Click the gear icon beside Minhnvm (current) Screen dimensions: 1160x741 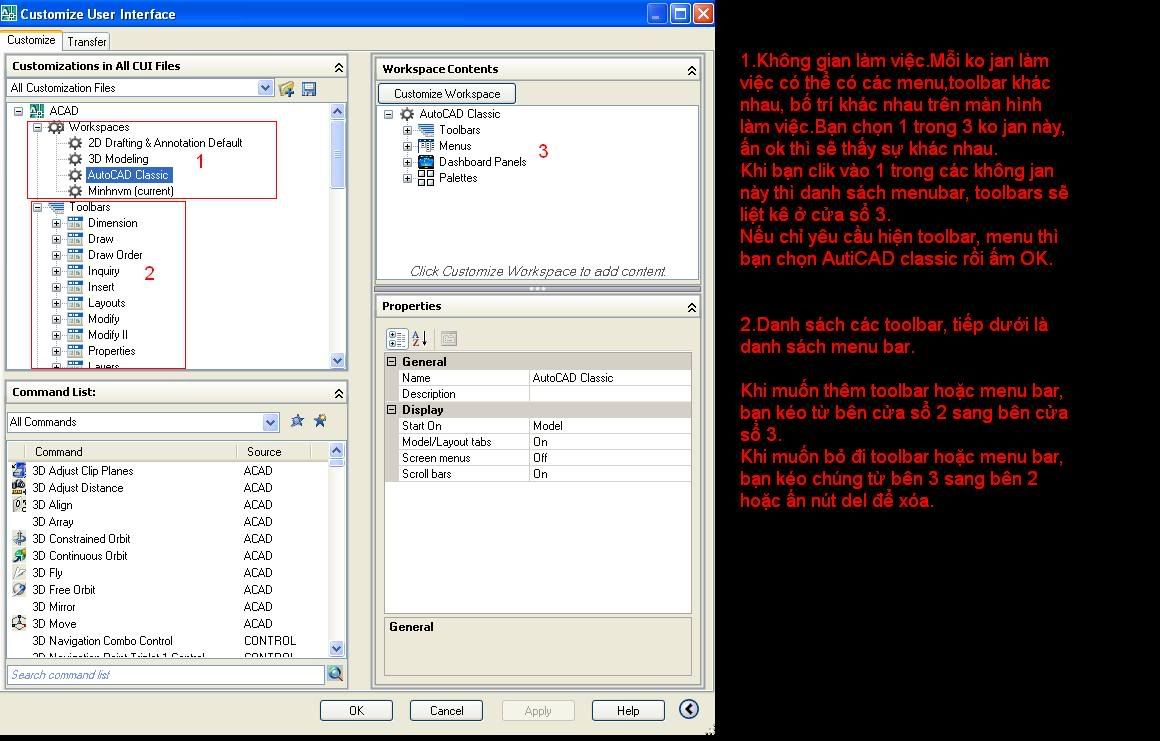(x=75, y=191)
